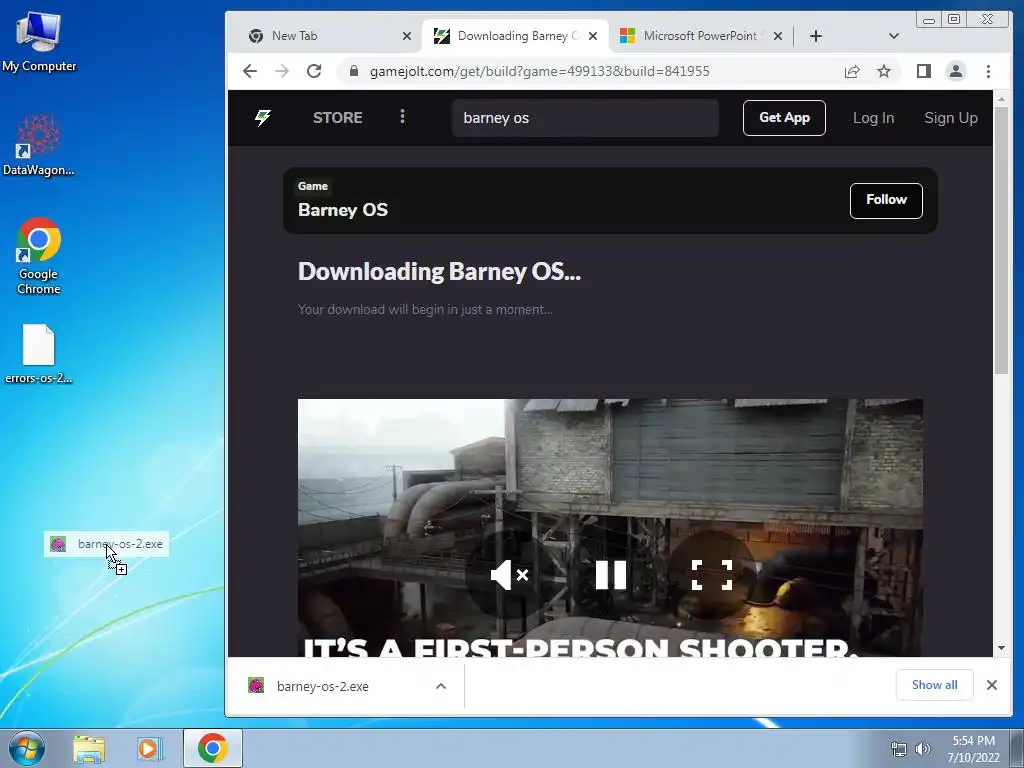Open Chrome profile avatar

955,71
